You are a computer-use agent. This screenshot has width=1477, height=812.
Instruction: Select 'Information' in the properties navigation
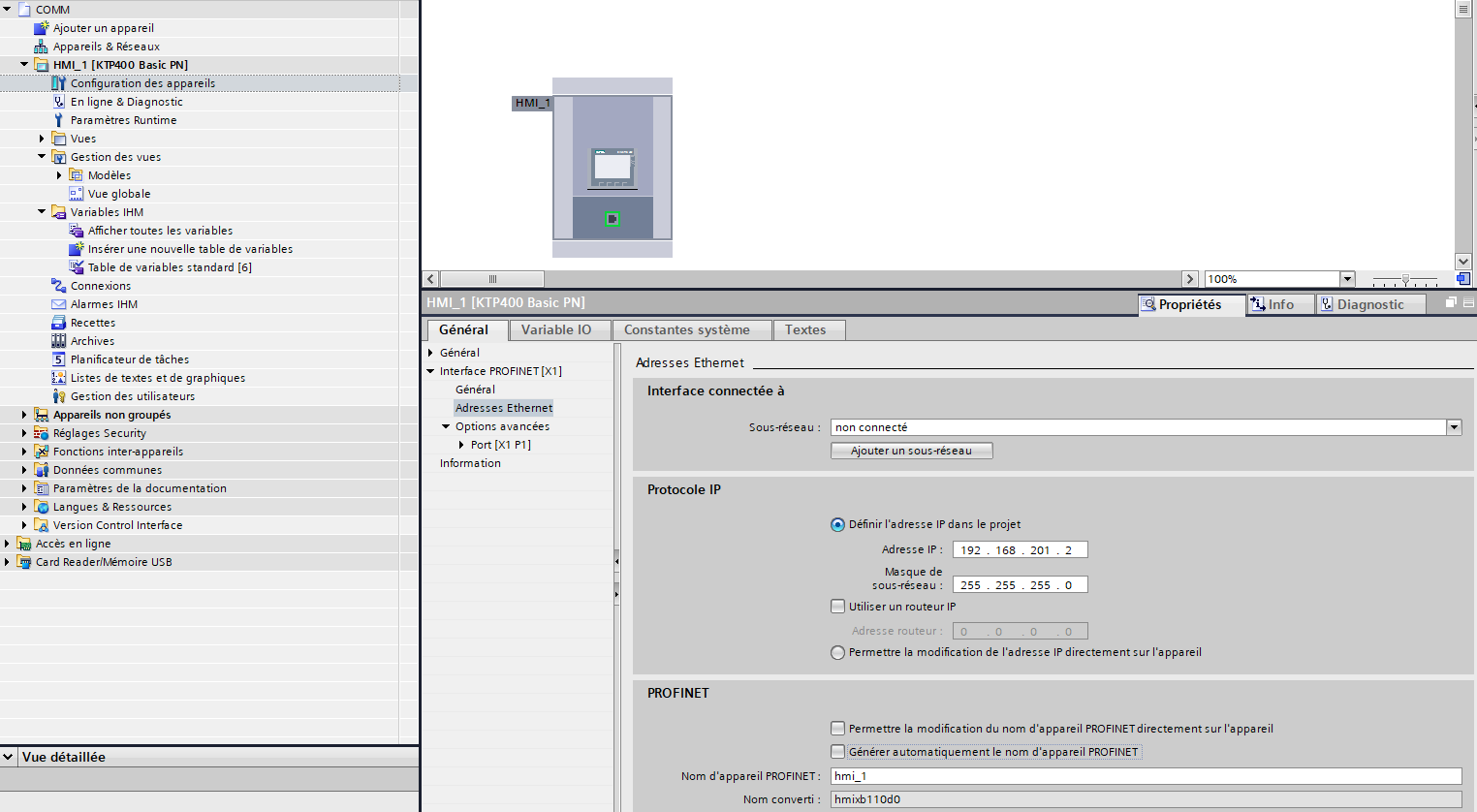pyautogui.click(x=470, y=463)
